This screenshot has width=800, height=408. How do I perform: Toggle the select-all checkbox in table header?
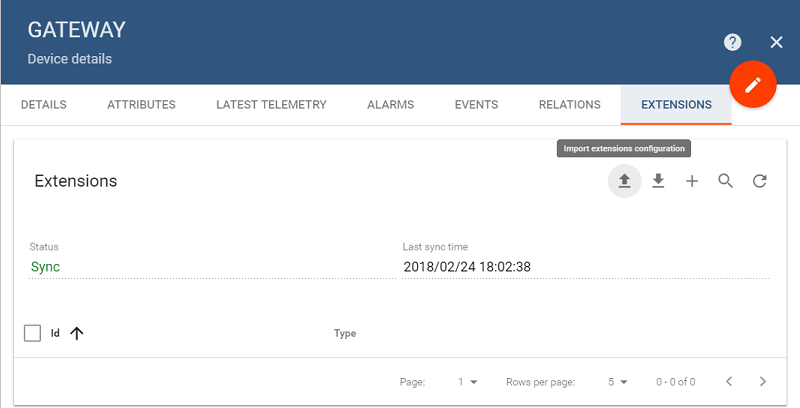click(32, 333)
